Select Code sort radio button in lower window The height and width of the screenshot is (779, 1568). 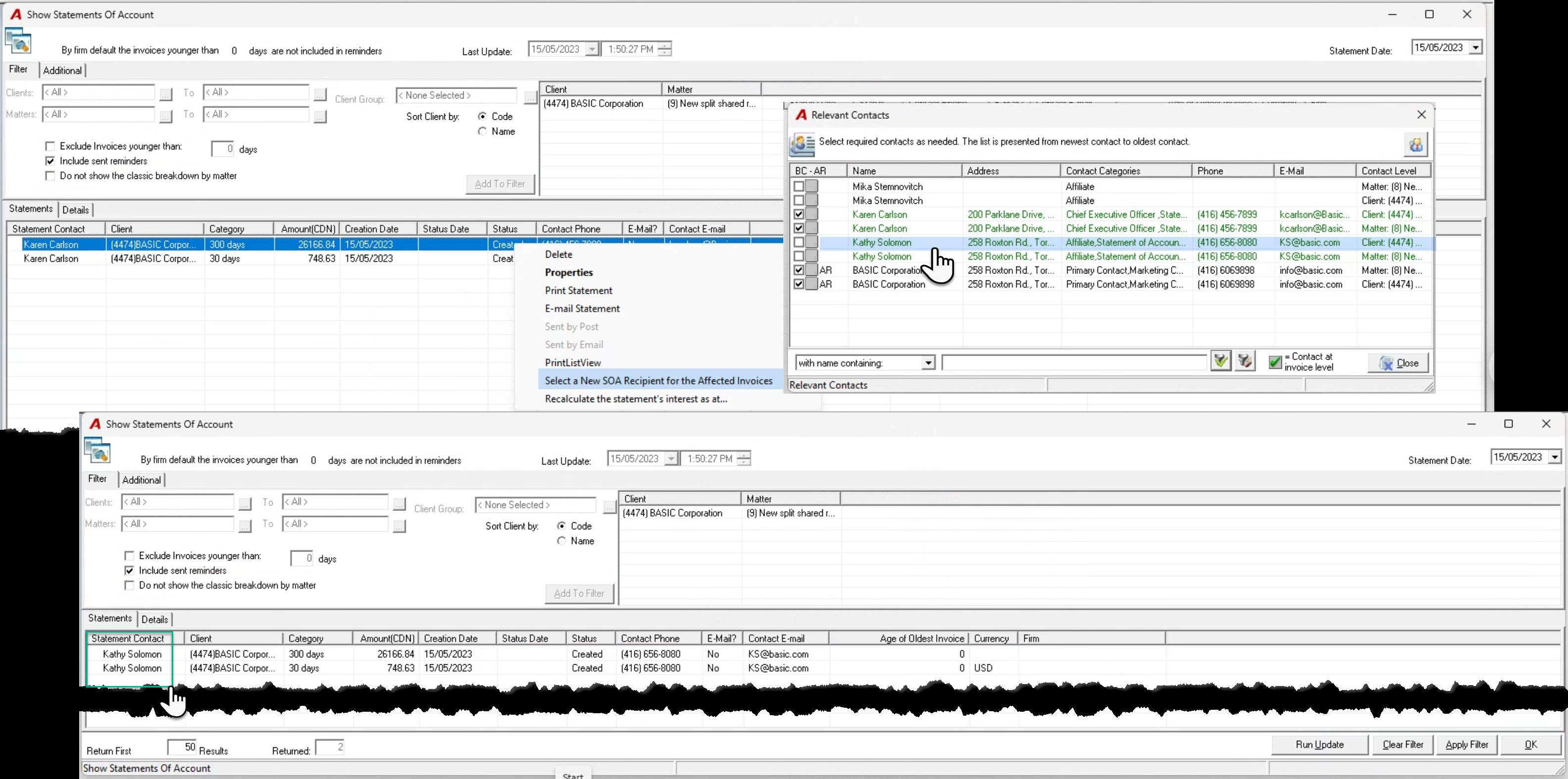[x=561, y=526]
